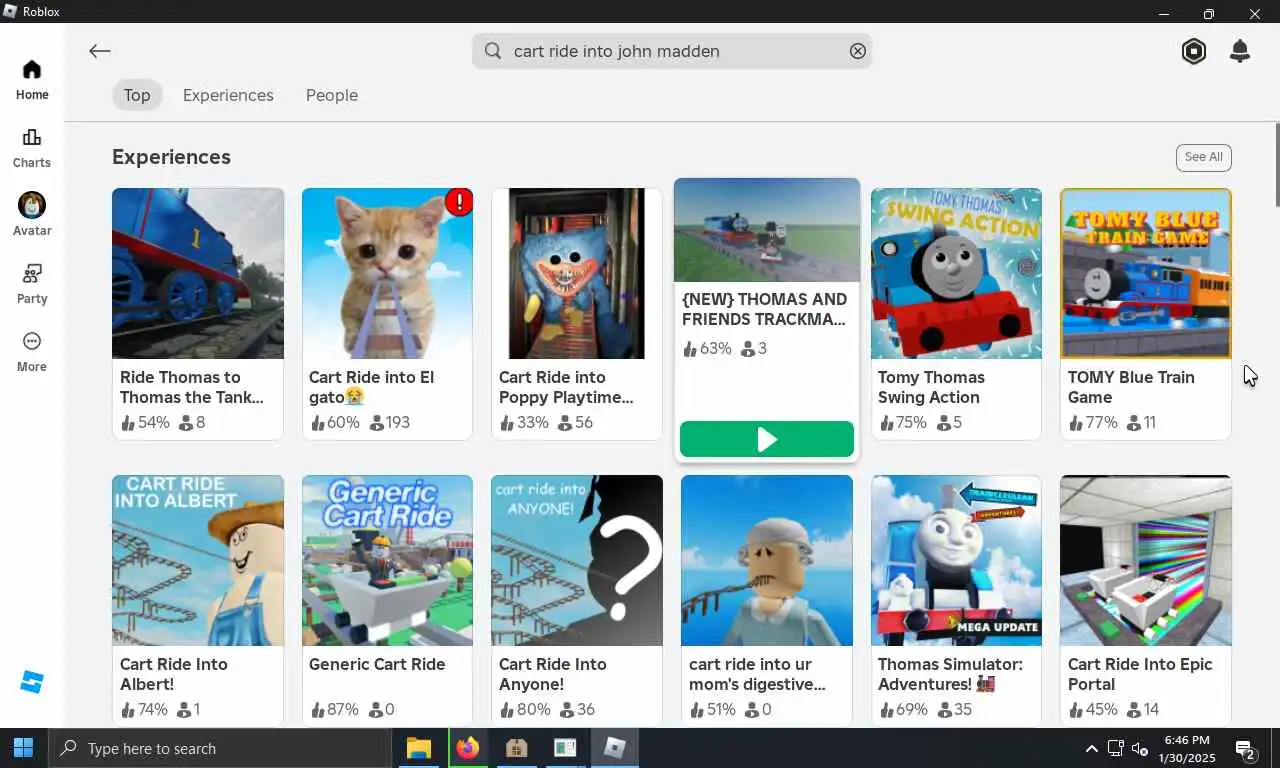The width and height of the screenshot is (1280, 768).
Task: Go to Home in the sidebar
Action: click(32, 80)
